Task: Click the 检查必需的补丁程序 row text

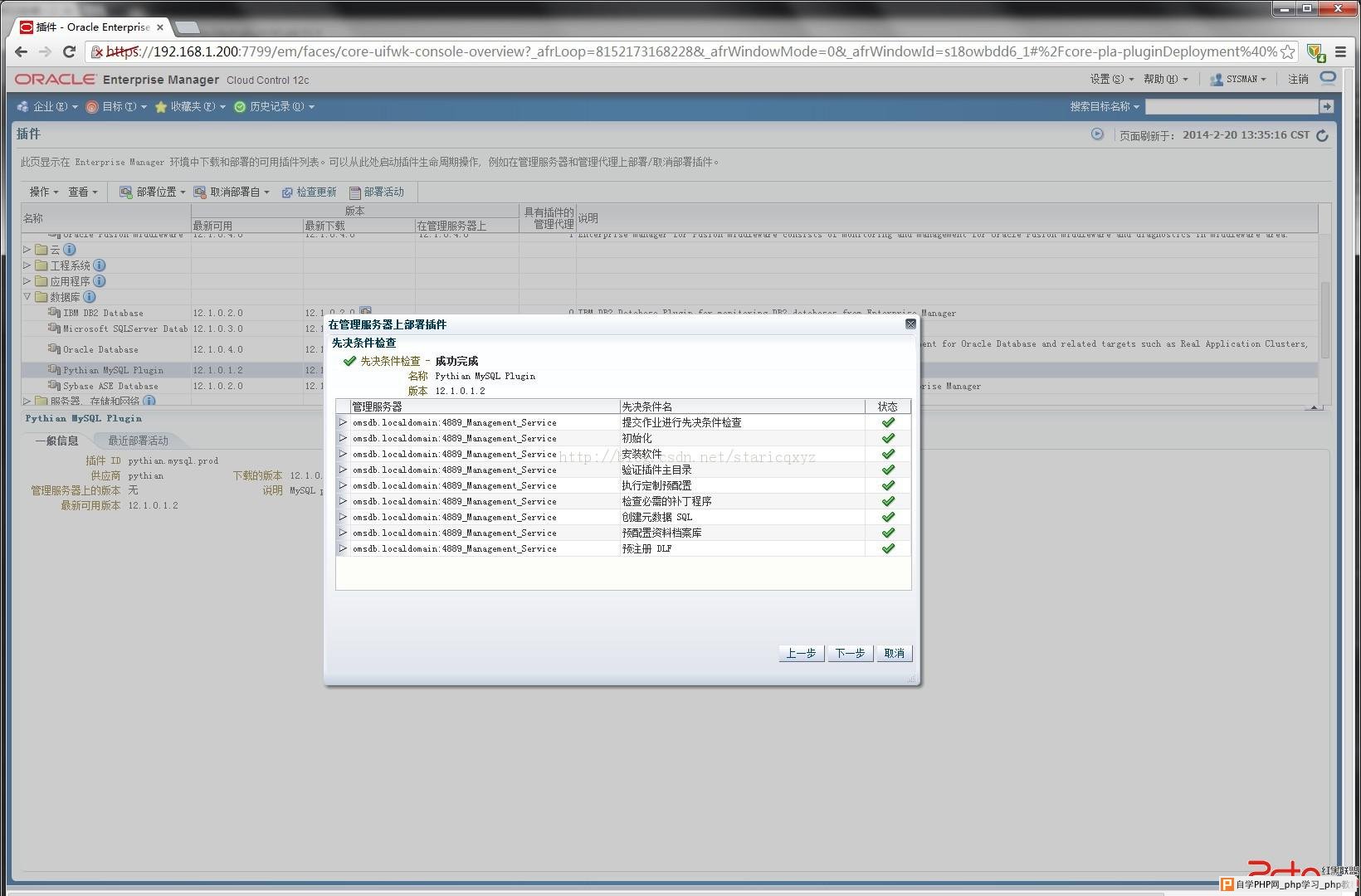Action: point(666,501)
